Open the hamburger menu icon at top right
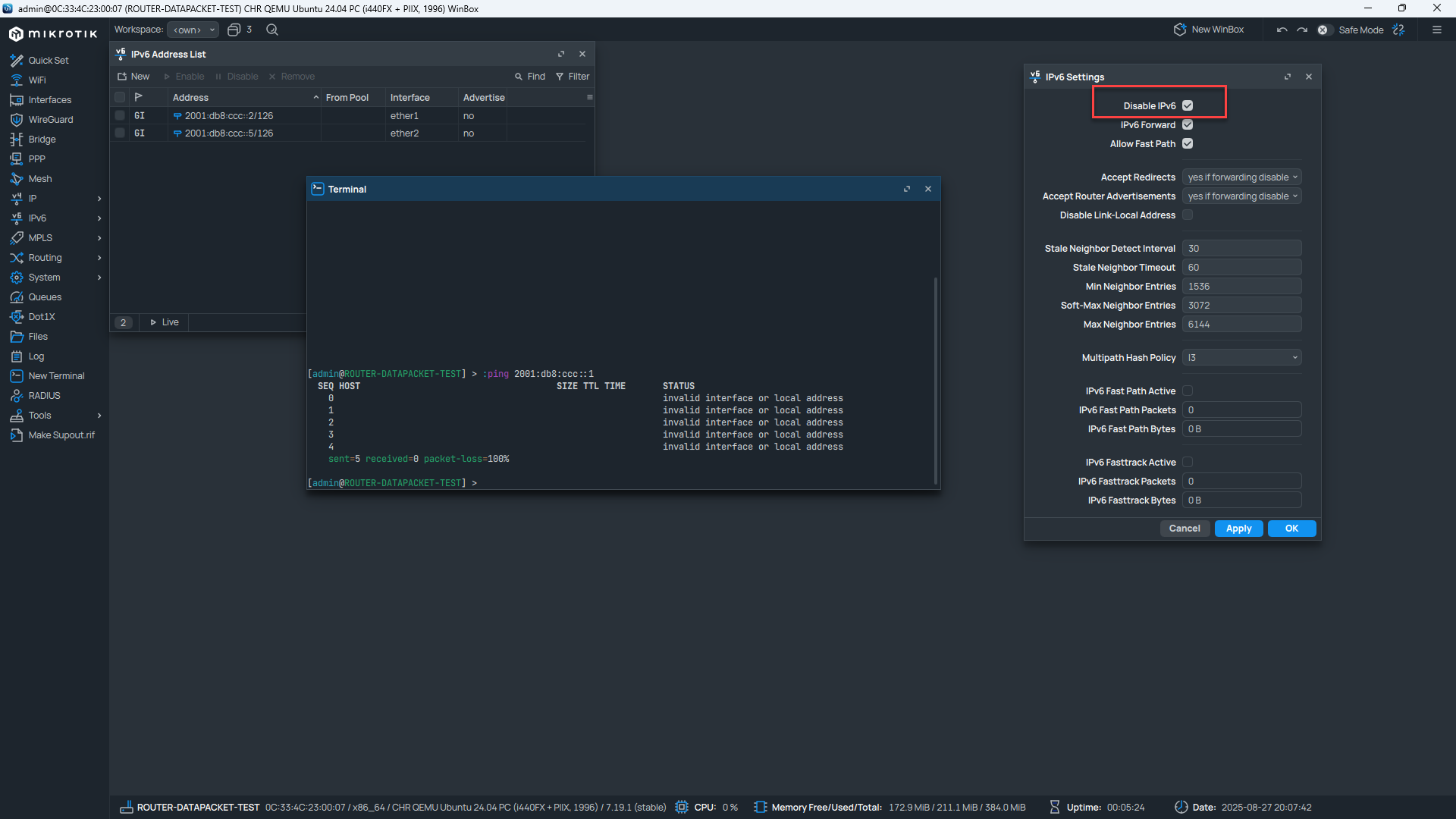1456x819 pixels. (1436, 30)
